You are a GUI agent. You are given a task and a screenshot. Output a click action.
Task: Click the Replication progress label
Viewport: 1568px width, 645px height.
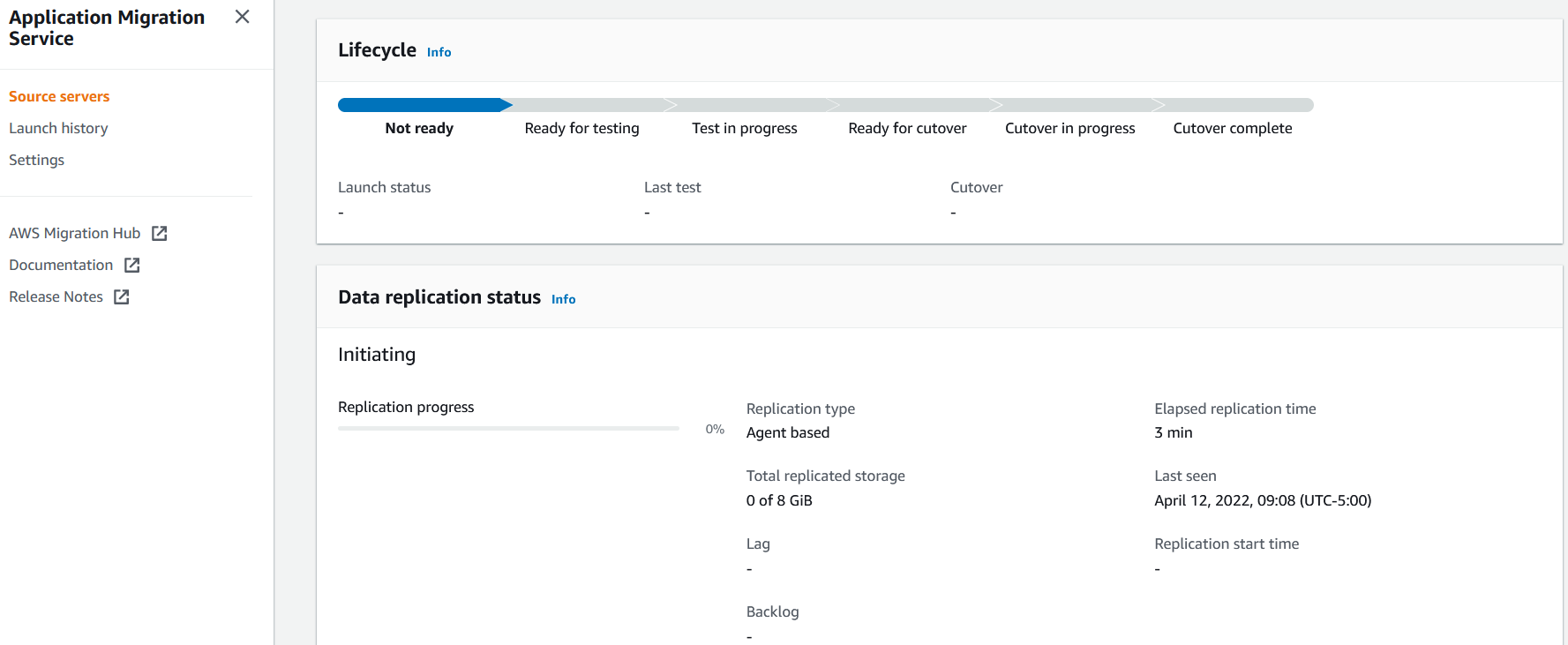click(406, 407)
